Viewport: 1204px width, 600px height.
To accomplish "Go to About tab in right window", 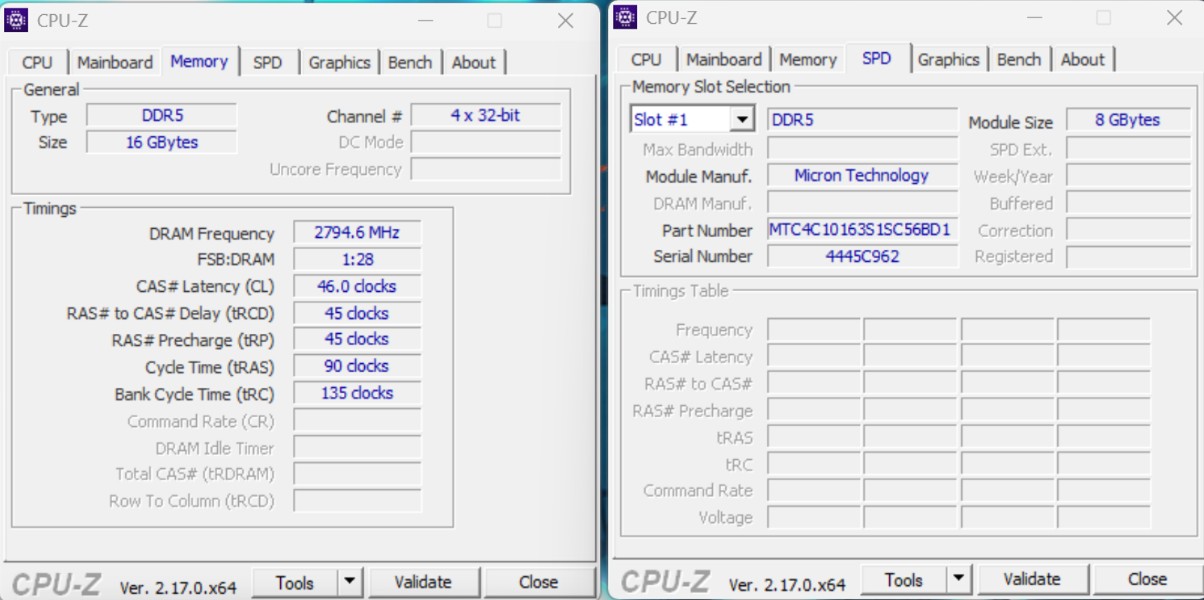I will click(1082, 60).
